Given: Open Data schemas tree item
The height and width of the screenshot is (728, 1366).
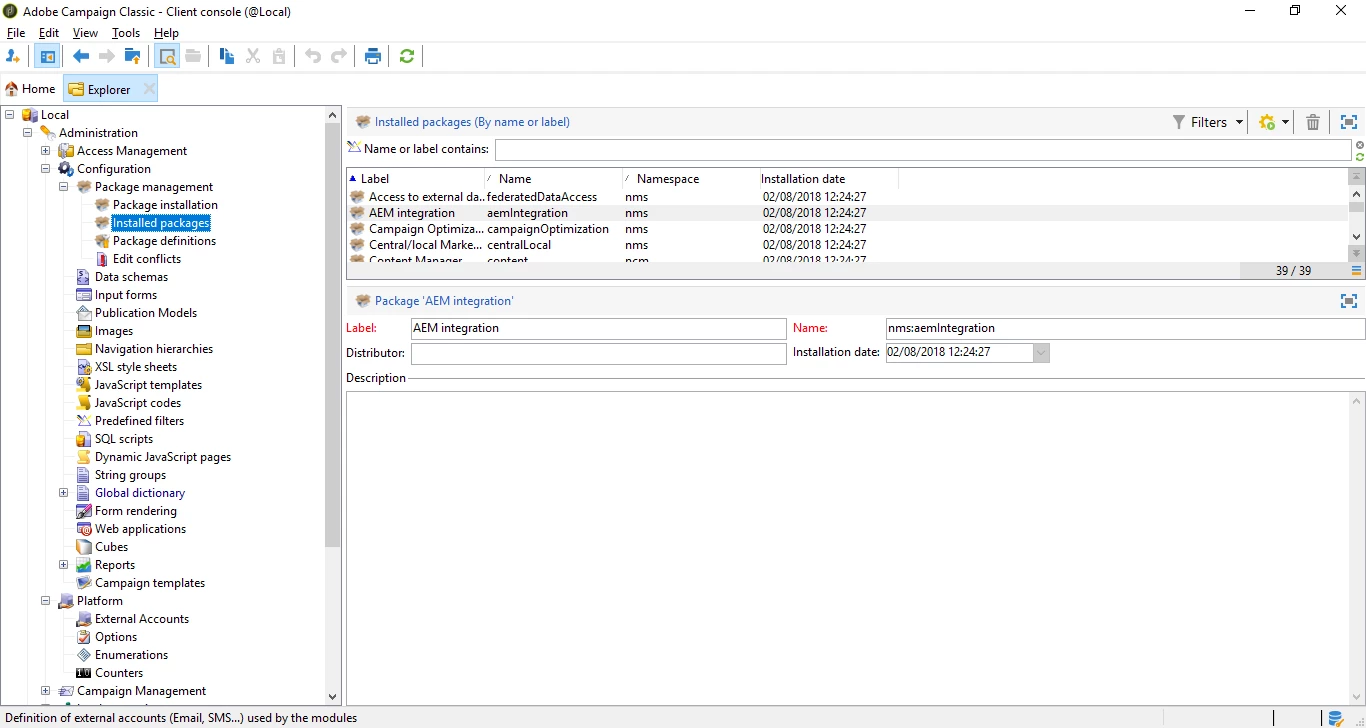Looking at the screenshot, I should click(131, 277).
